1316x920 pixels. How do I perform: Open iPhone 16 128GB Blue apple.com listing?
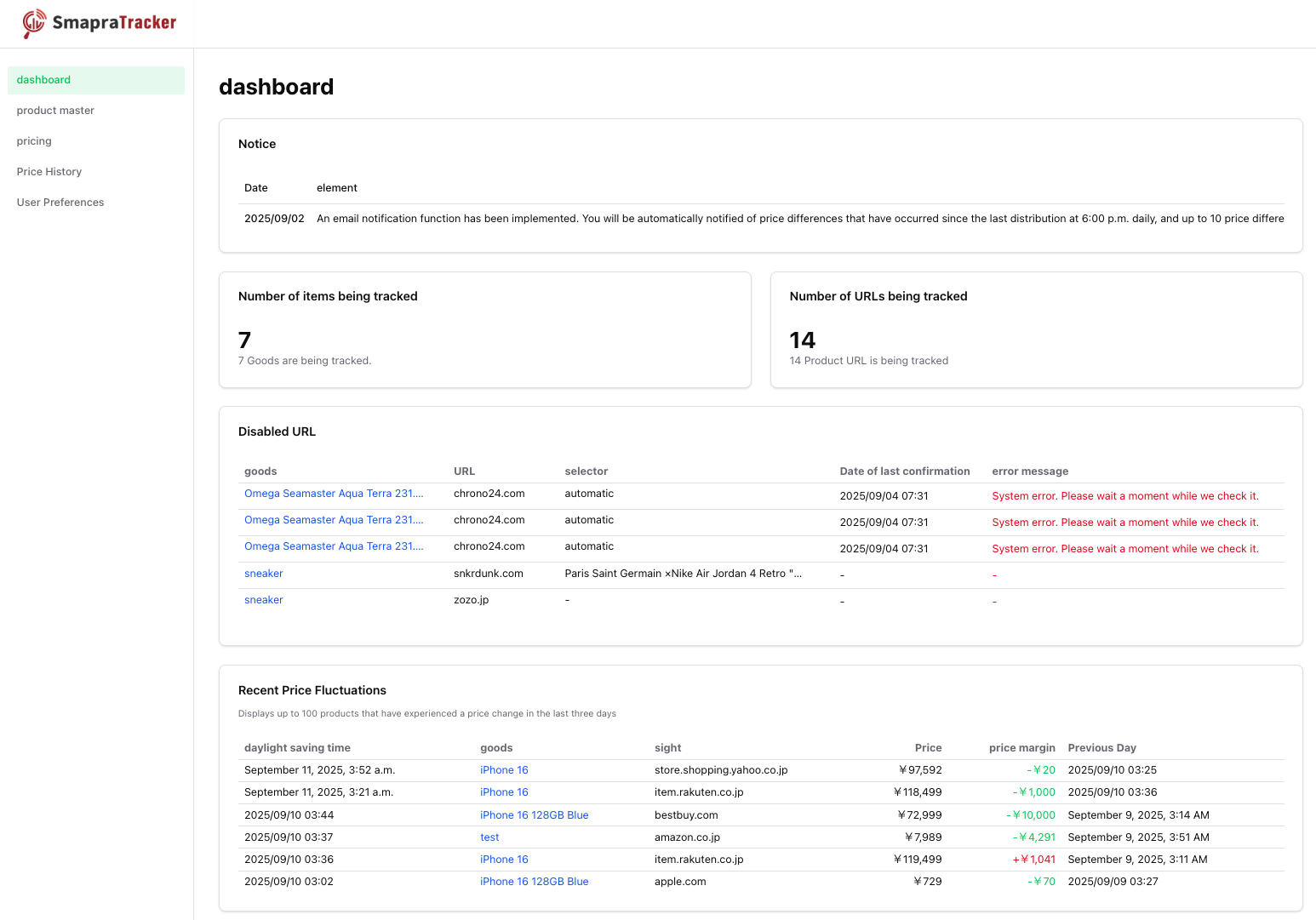(534, 881)
